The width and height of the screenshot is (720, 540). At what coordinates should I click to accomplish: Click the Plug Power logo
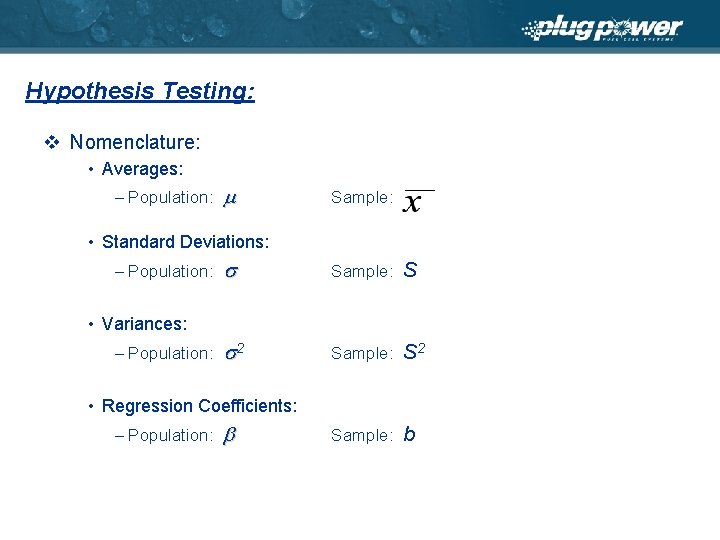coord(602,29)
